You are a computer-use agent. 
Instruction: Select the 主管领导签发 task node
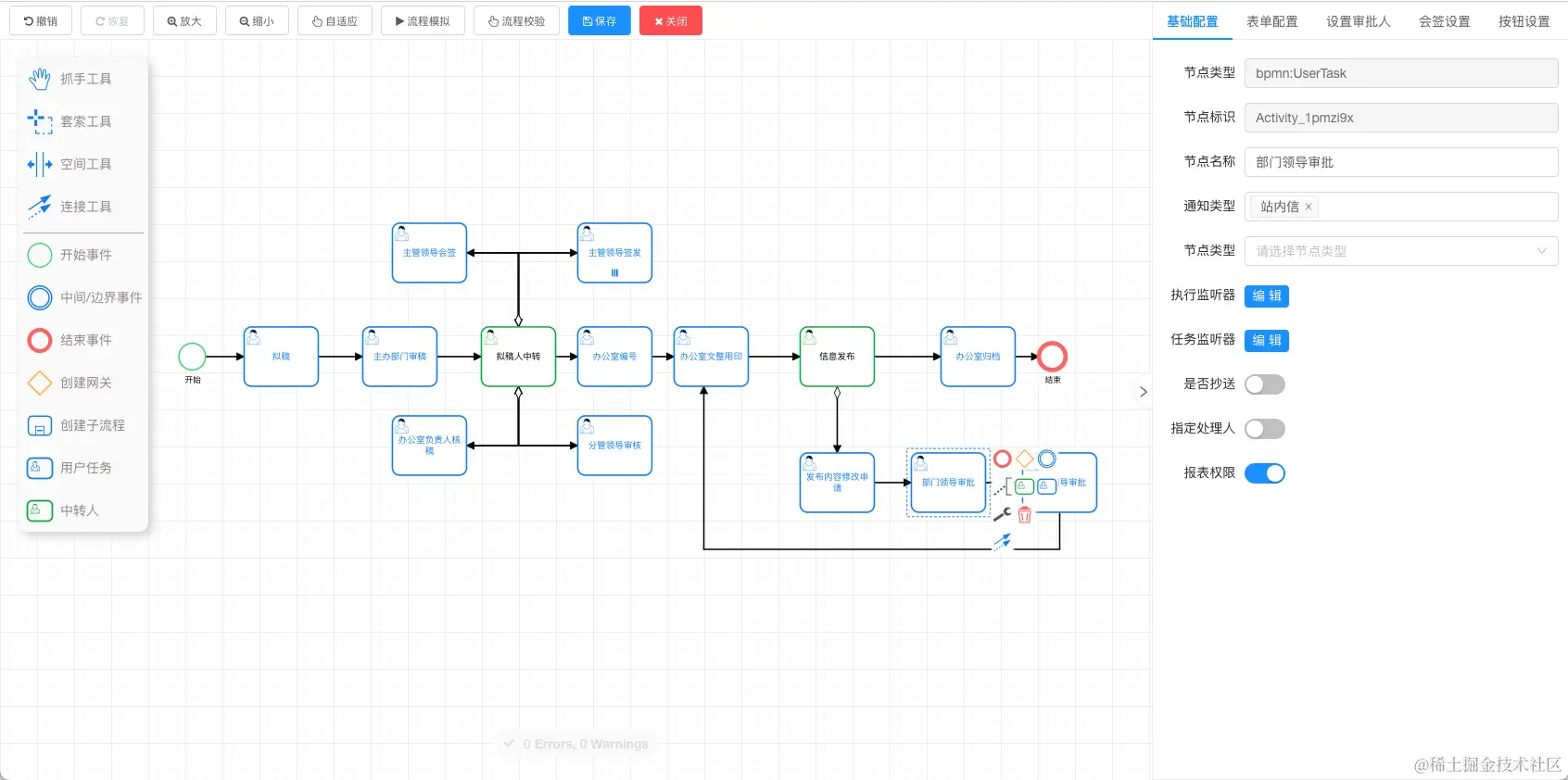point(614,253)
